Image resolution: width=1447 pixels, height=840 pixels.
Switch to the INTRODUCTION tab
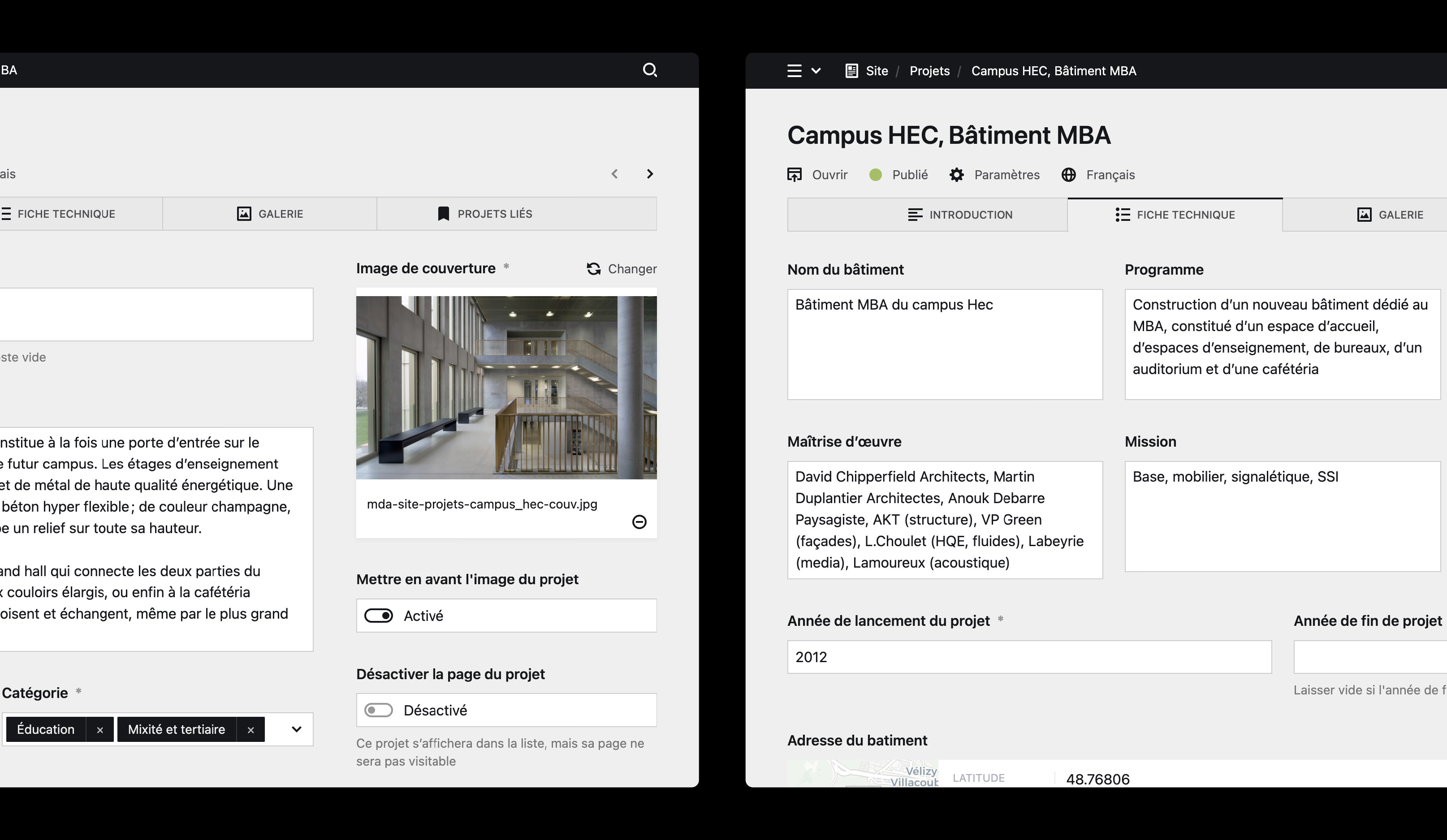click(x=959, y=215)
